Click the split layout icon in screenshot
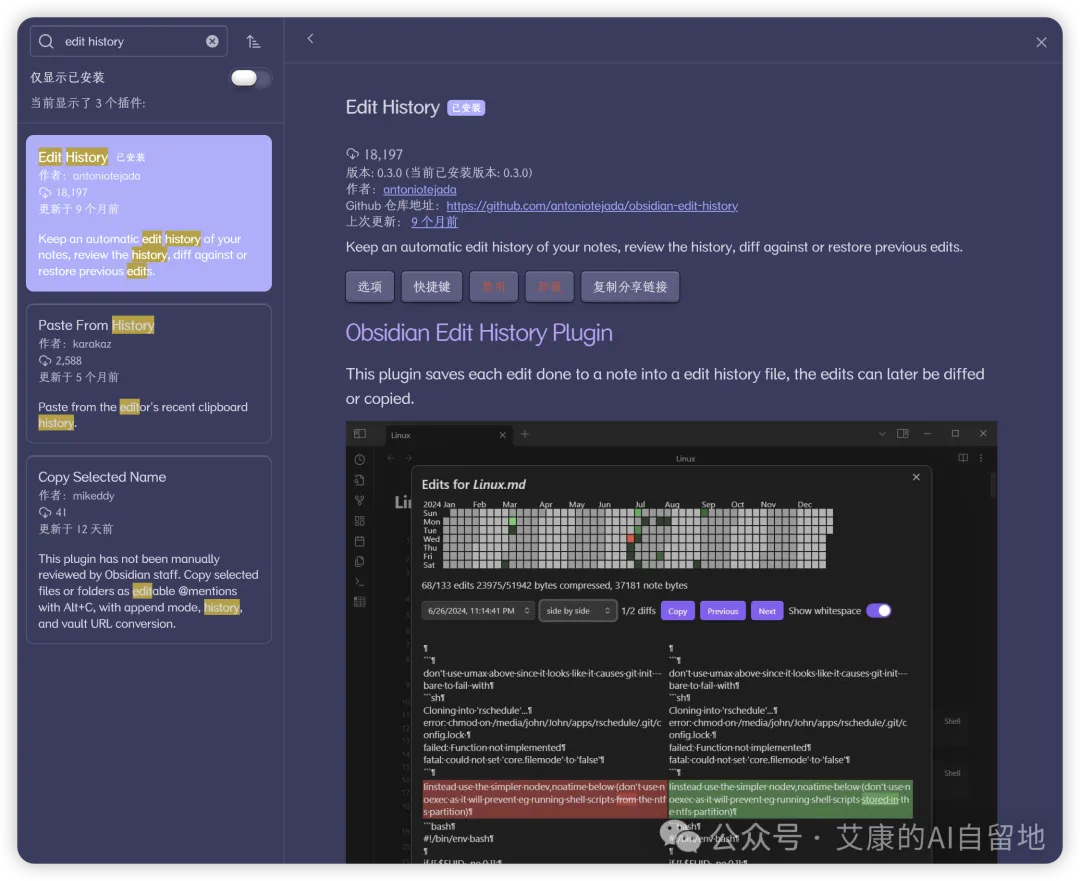 pos(902,434)
